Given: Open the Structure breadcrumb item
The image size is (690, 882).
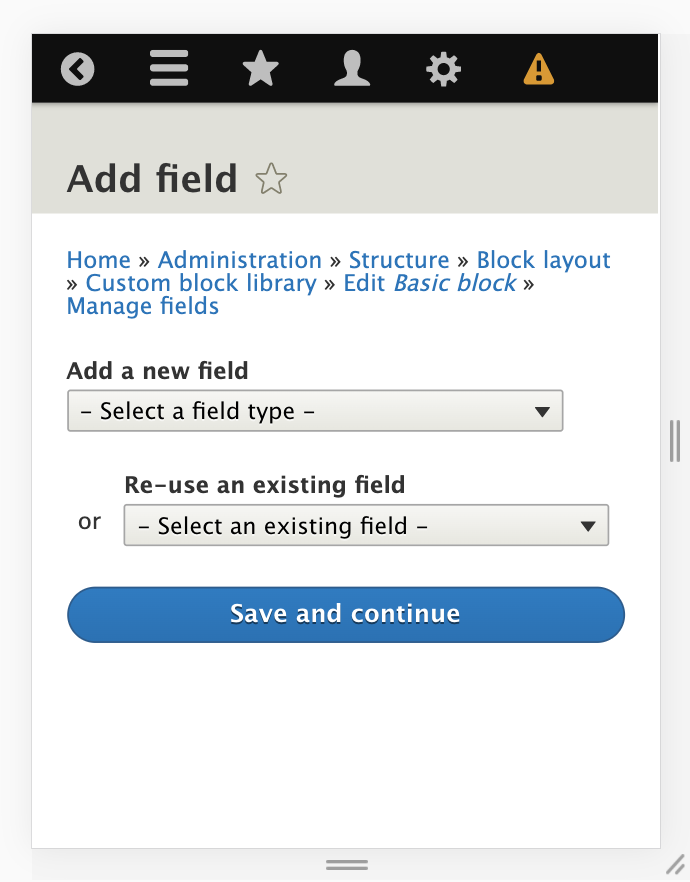Looking at the screenshot, I should tap(399, 260).
